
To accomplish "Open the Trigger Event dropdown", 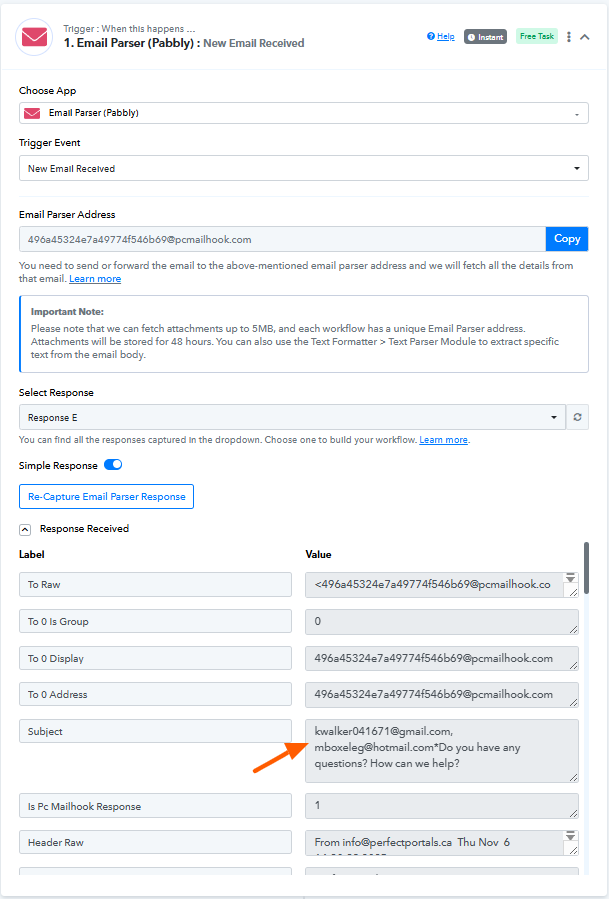I will (x=303, y=168).
